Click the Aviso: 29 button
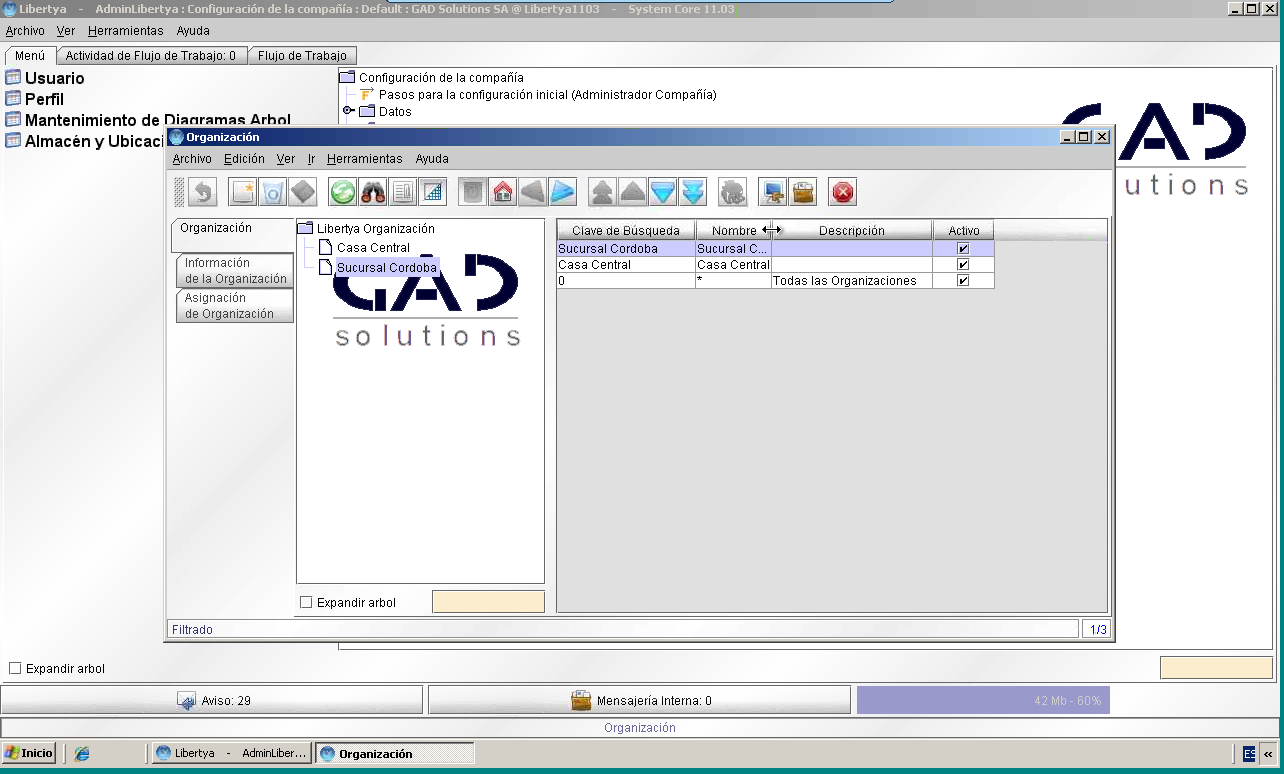Screen dimensions: 1284x774 pos(212,700)
